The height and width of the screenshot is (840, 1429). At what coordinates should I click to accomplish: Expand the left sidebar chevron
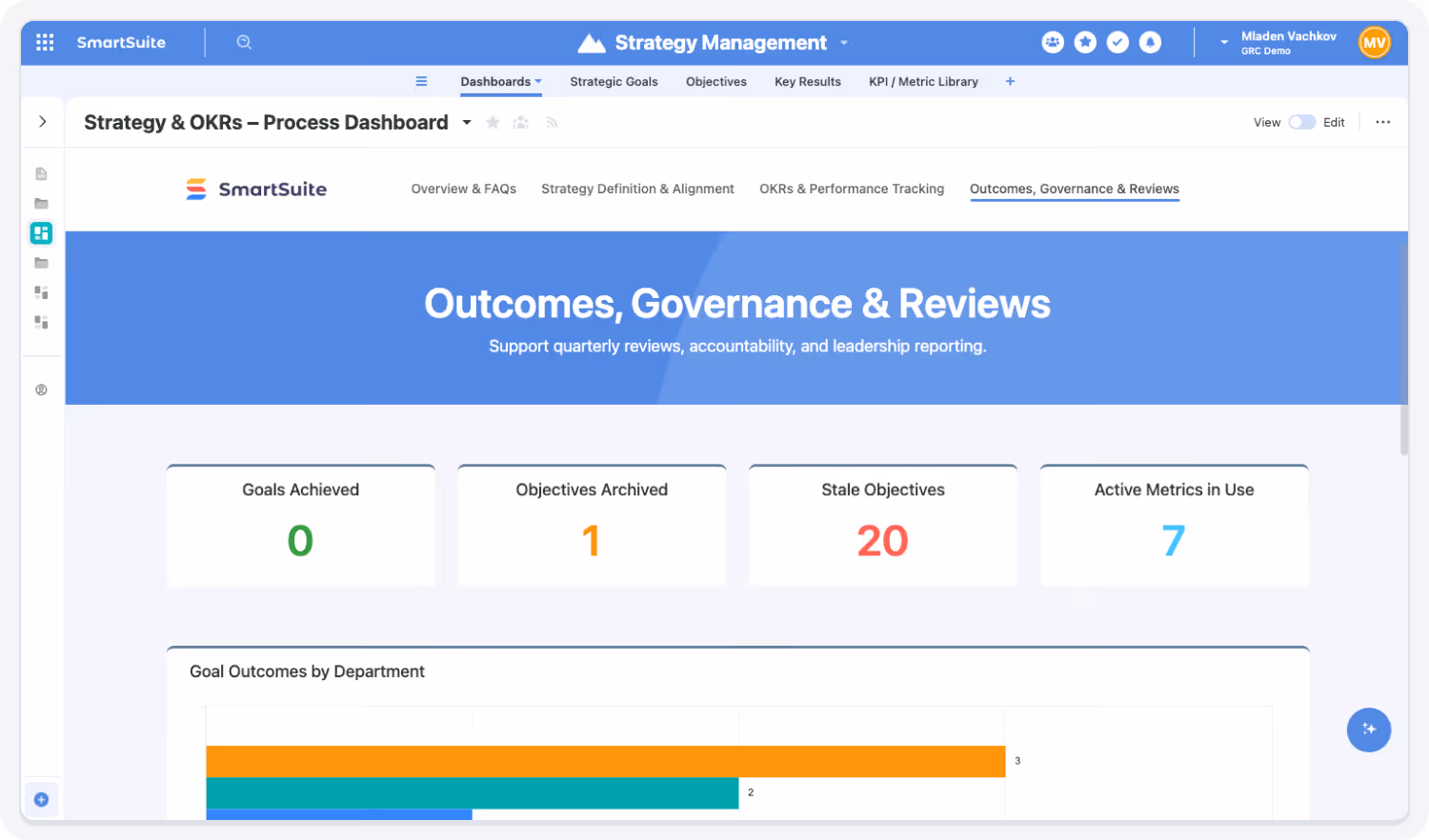pyautogui.click(x=42, y=122)
